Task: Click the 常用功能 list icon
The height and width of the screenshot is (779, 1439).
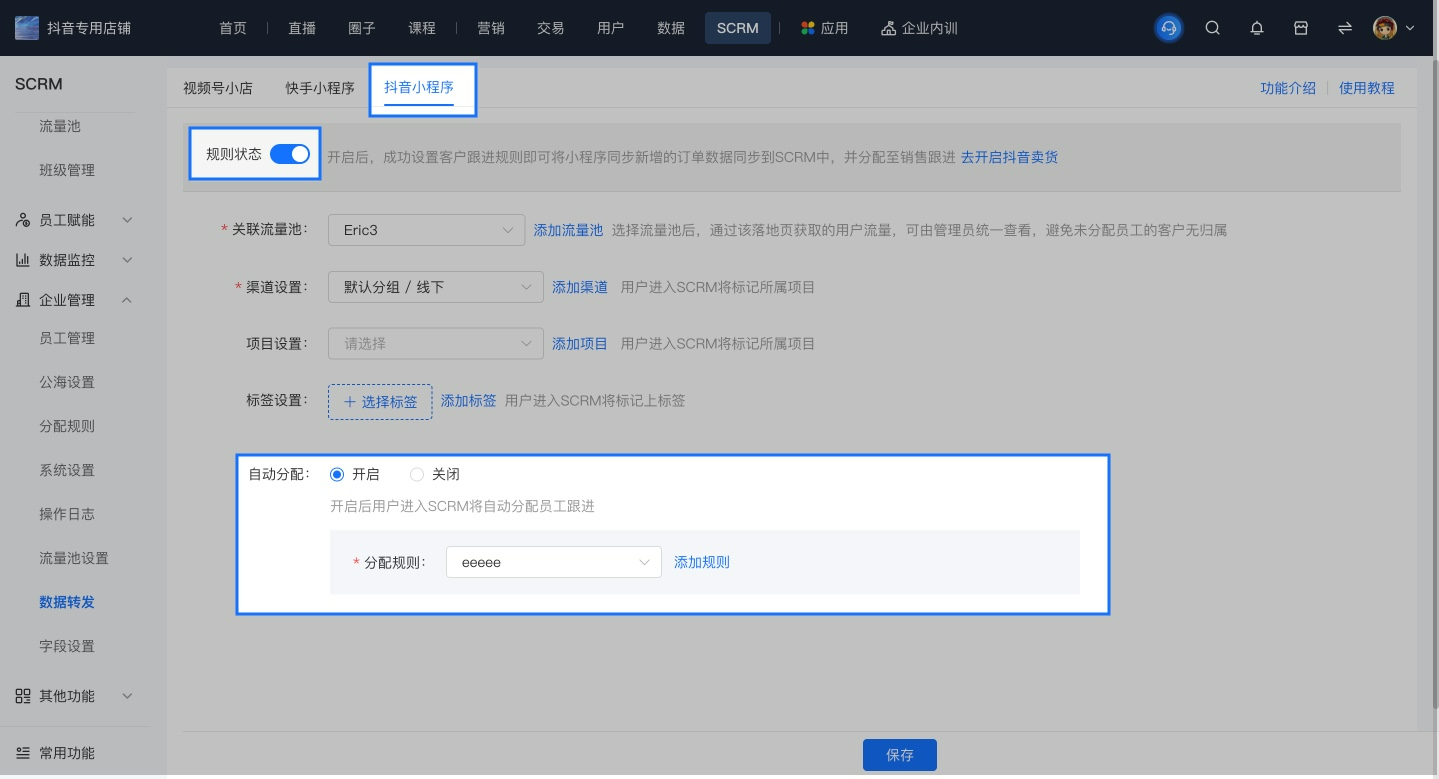Action: click(23, 753)
